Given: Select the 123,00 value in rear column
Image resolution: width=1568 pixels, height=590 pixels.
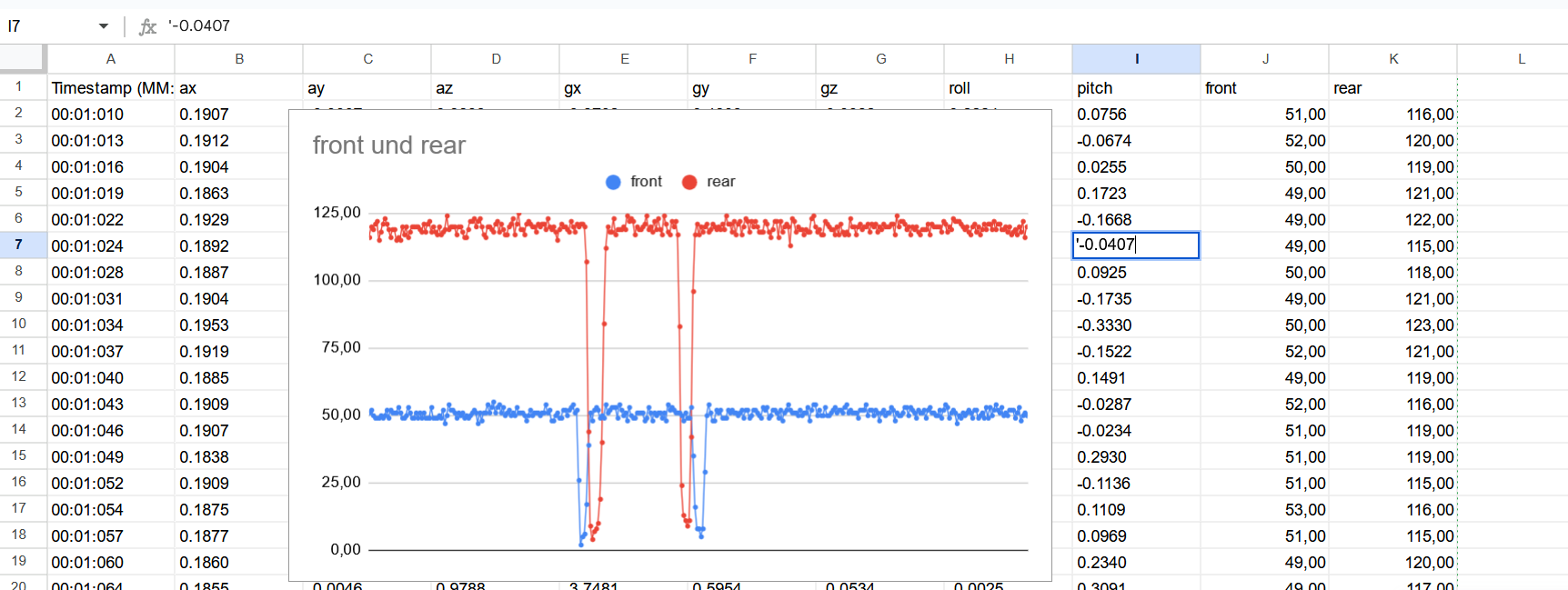Looking at the screenshot, I should 1392,325.
